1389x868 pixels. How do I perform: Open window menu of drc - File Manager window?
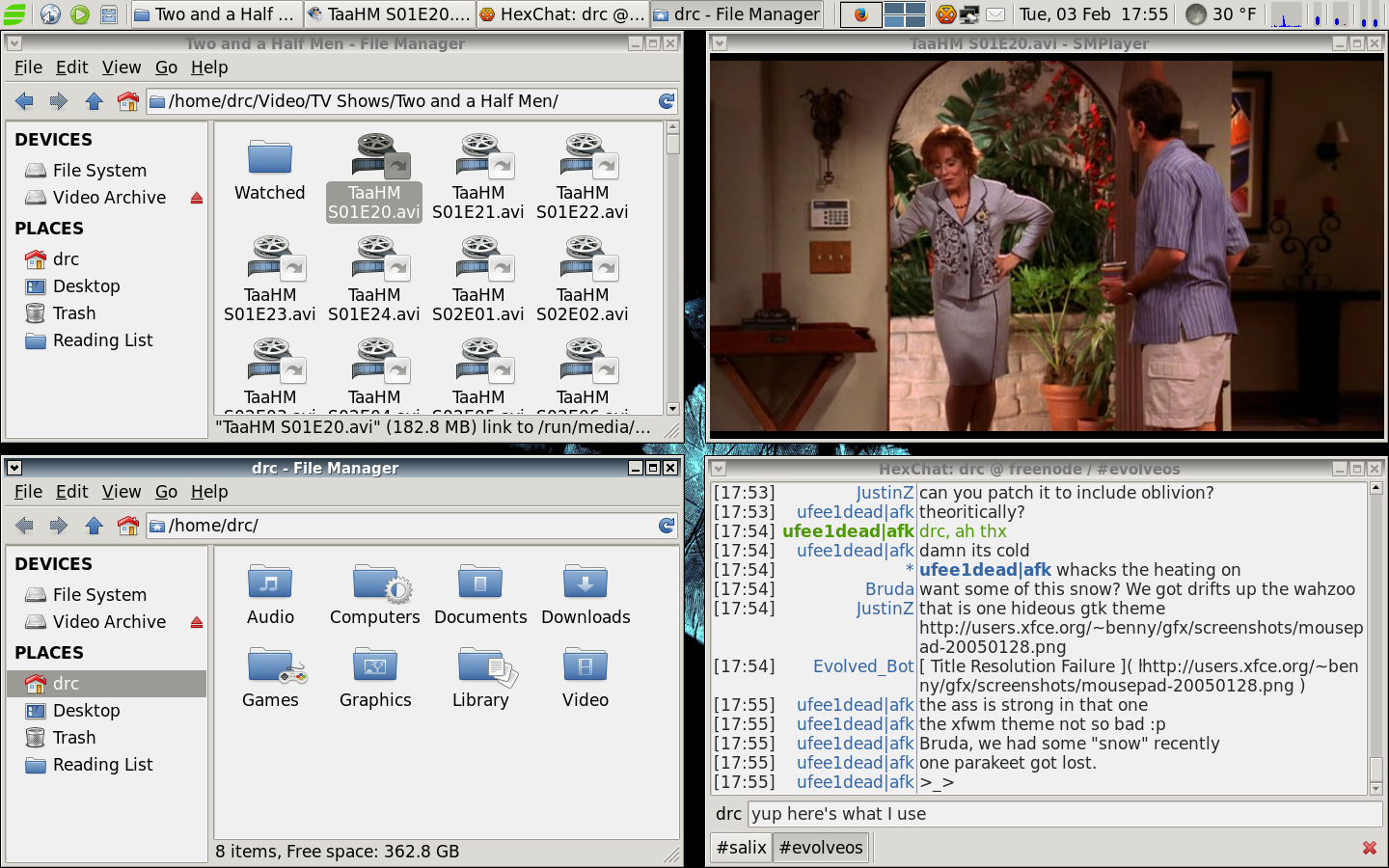(x=14, y=468)
